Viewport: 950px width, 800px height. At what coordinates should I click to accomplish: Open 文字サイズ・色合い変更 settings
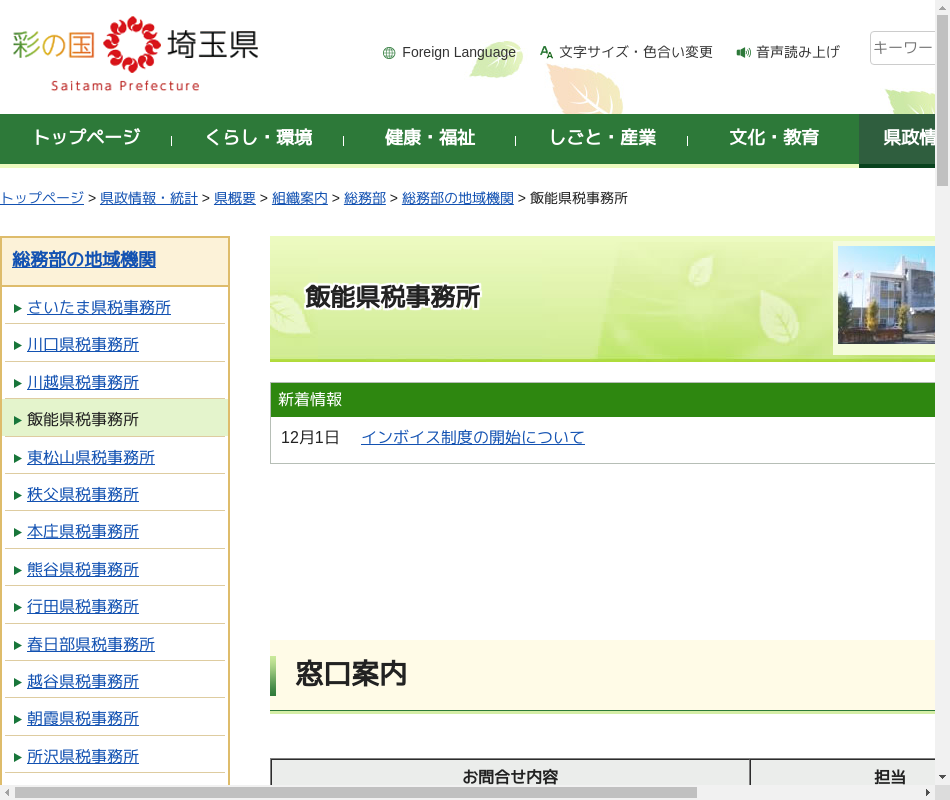click(636, 52)
